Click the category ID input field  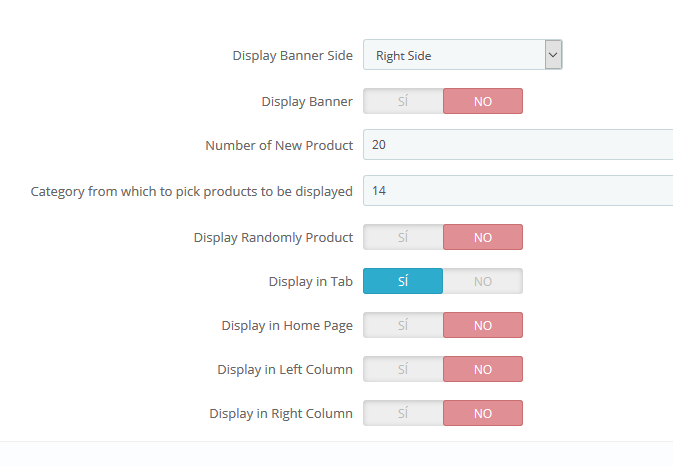click(x=517, y=190)
